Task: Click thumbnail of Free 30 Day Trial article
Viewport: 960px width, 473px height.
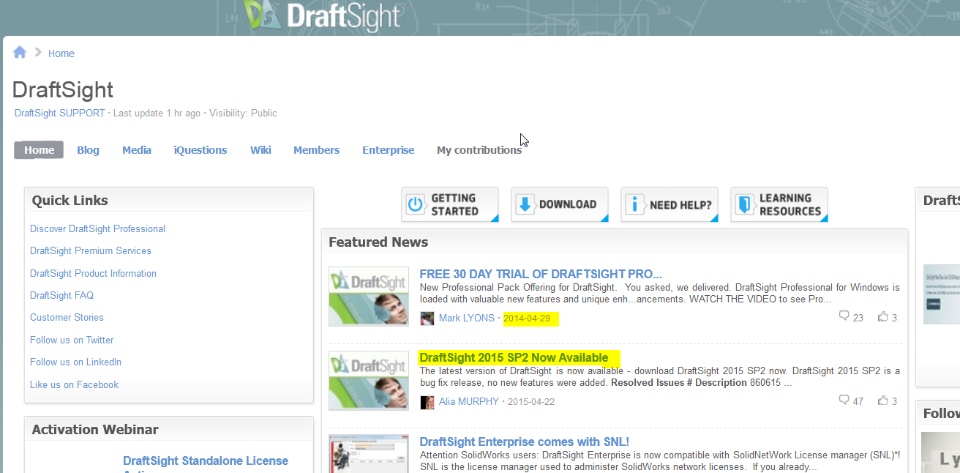Action: 369,296
